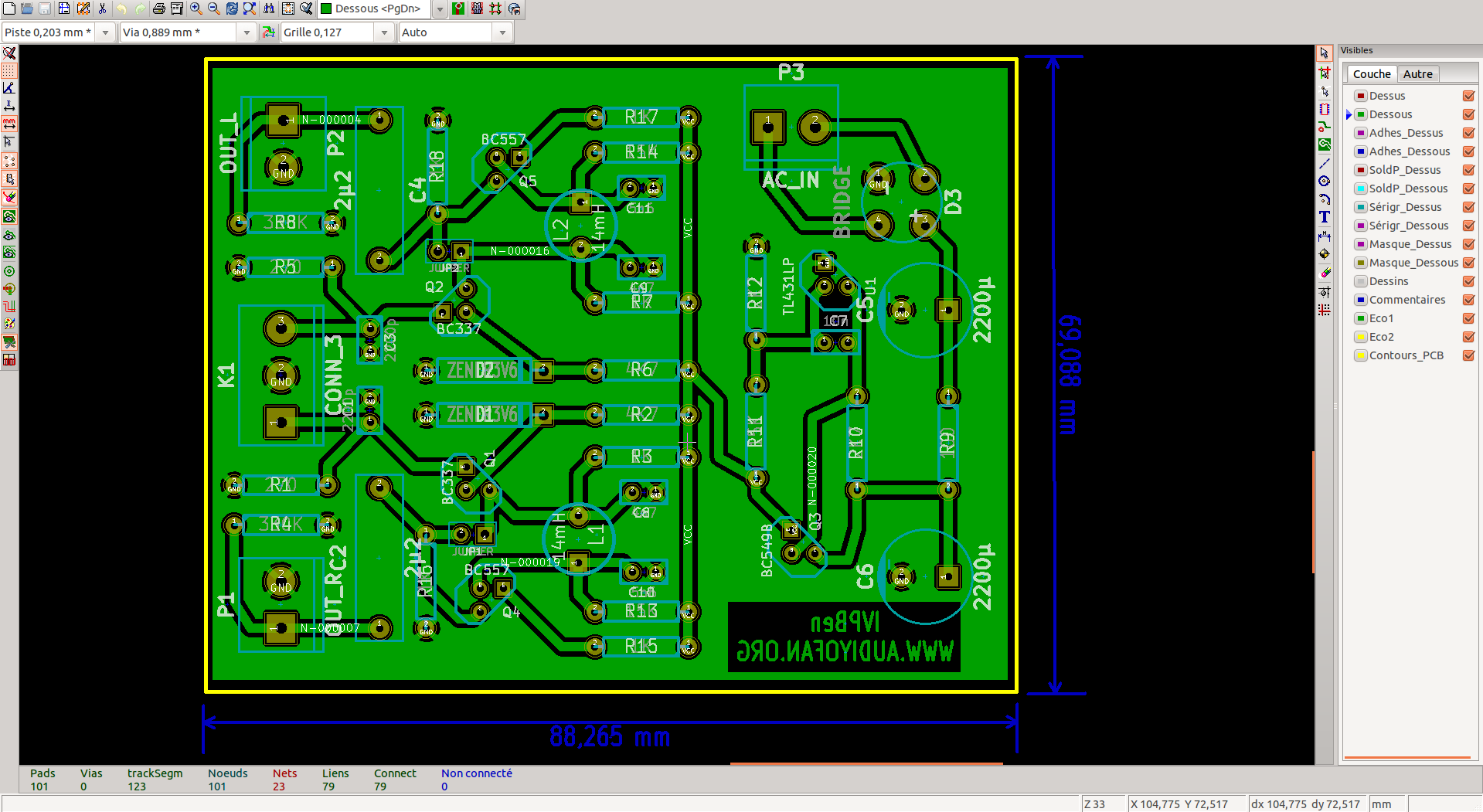Select the Add graphic line tool

coord(1325,163)
